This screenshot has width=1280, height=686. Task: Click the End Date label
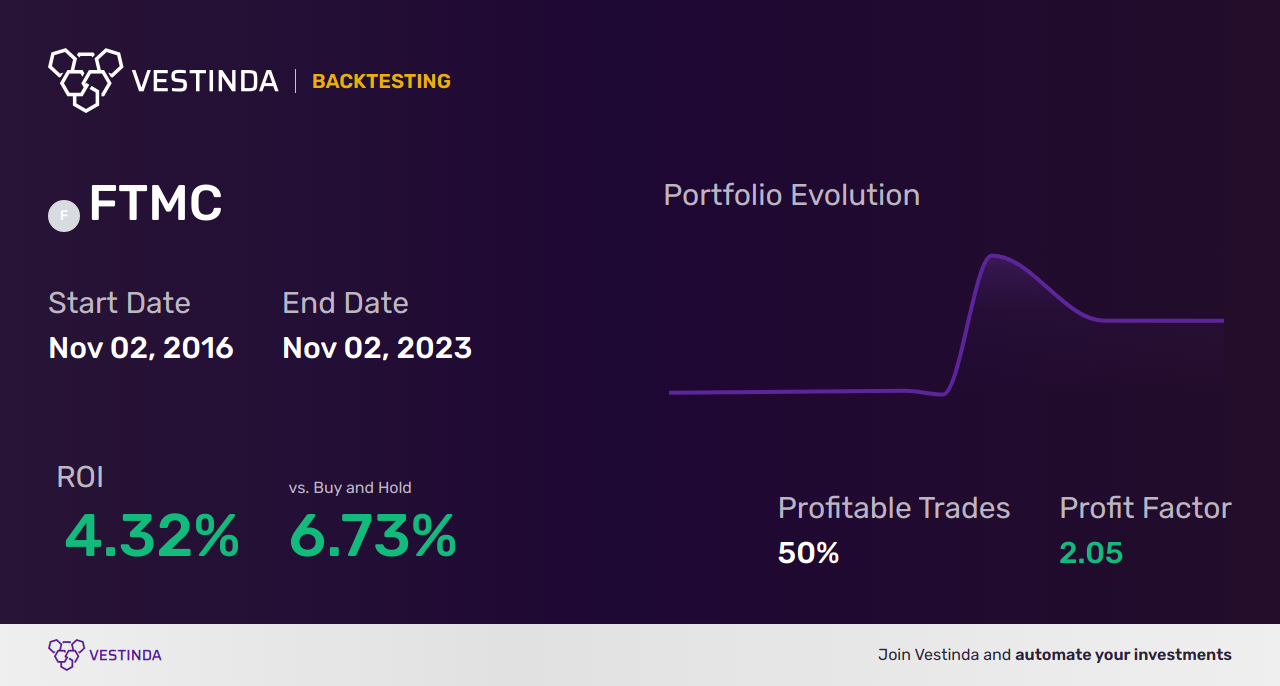click(x=345, y=303)
